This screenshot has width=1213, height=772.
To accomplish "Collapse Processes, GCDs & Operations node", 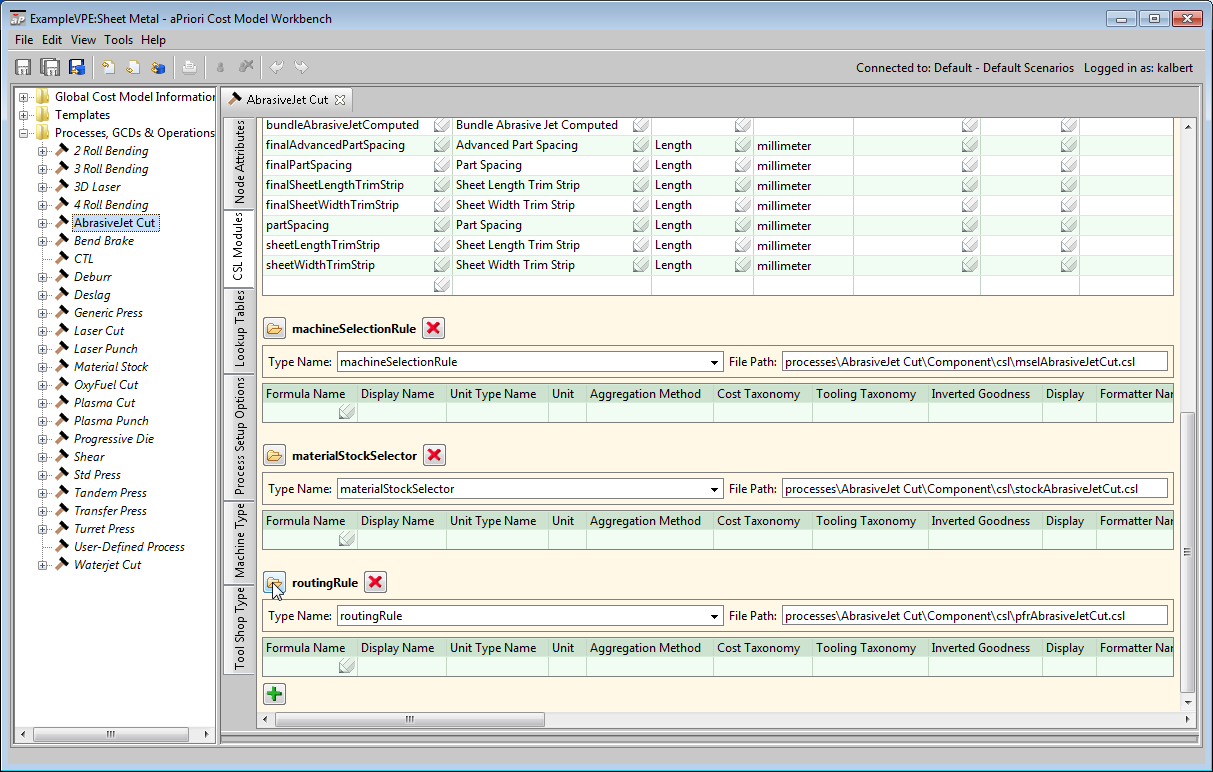I will click(x=23, y=133).
